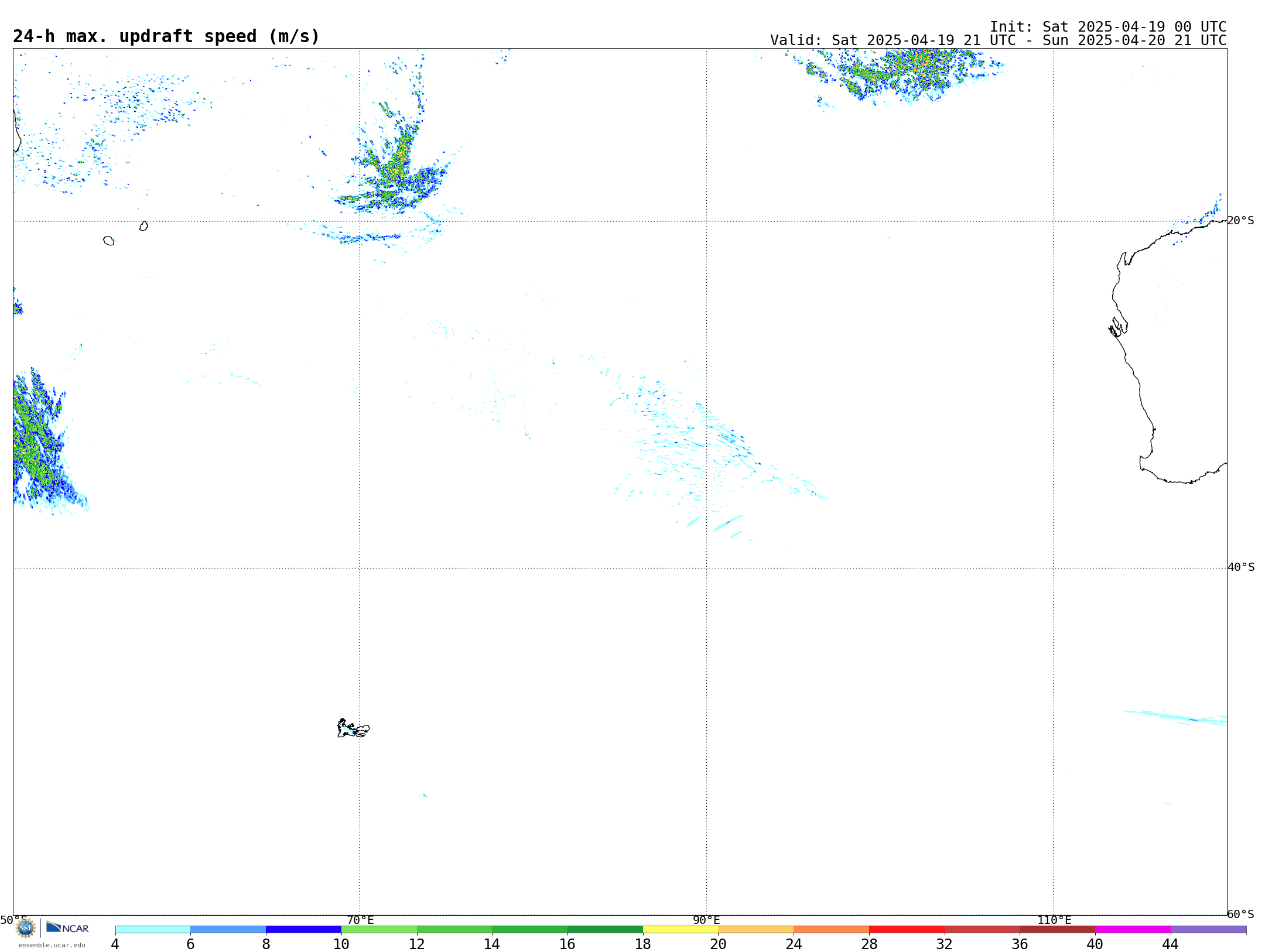Select the dark brown-red 36-40 colorbar segment
Viewport: 1265px width, 952px height.
pyautogui.click(x=1057, y=929)
